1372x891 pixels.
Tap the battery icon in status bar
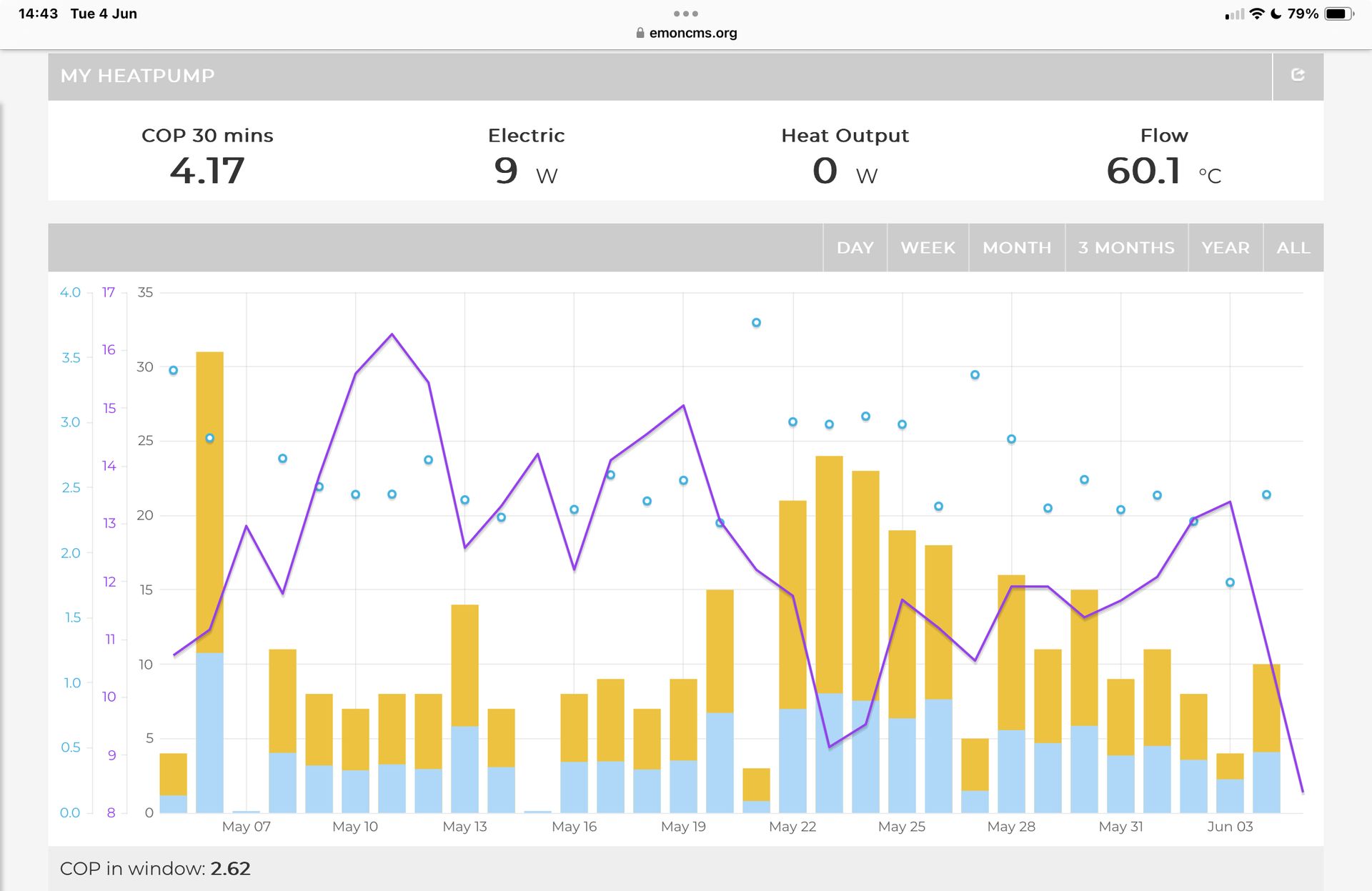click(x=1338, y=14)
